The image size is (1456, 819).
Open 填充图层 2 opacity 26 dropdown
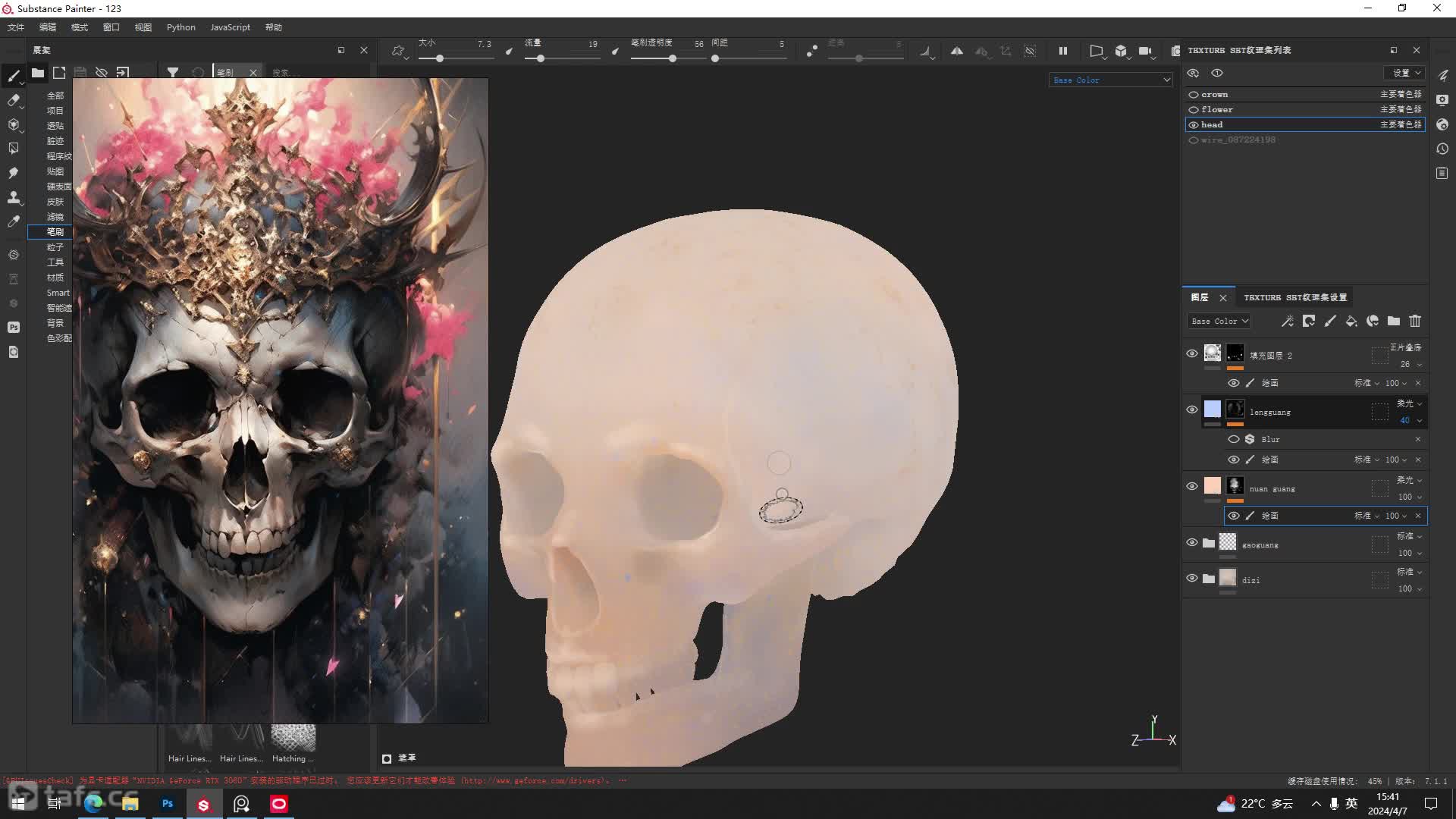click(1410, 365)
